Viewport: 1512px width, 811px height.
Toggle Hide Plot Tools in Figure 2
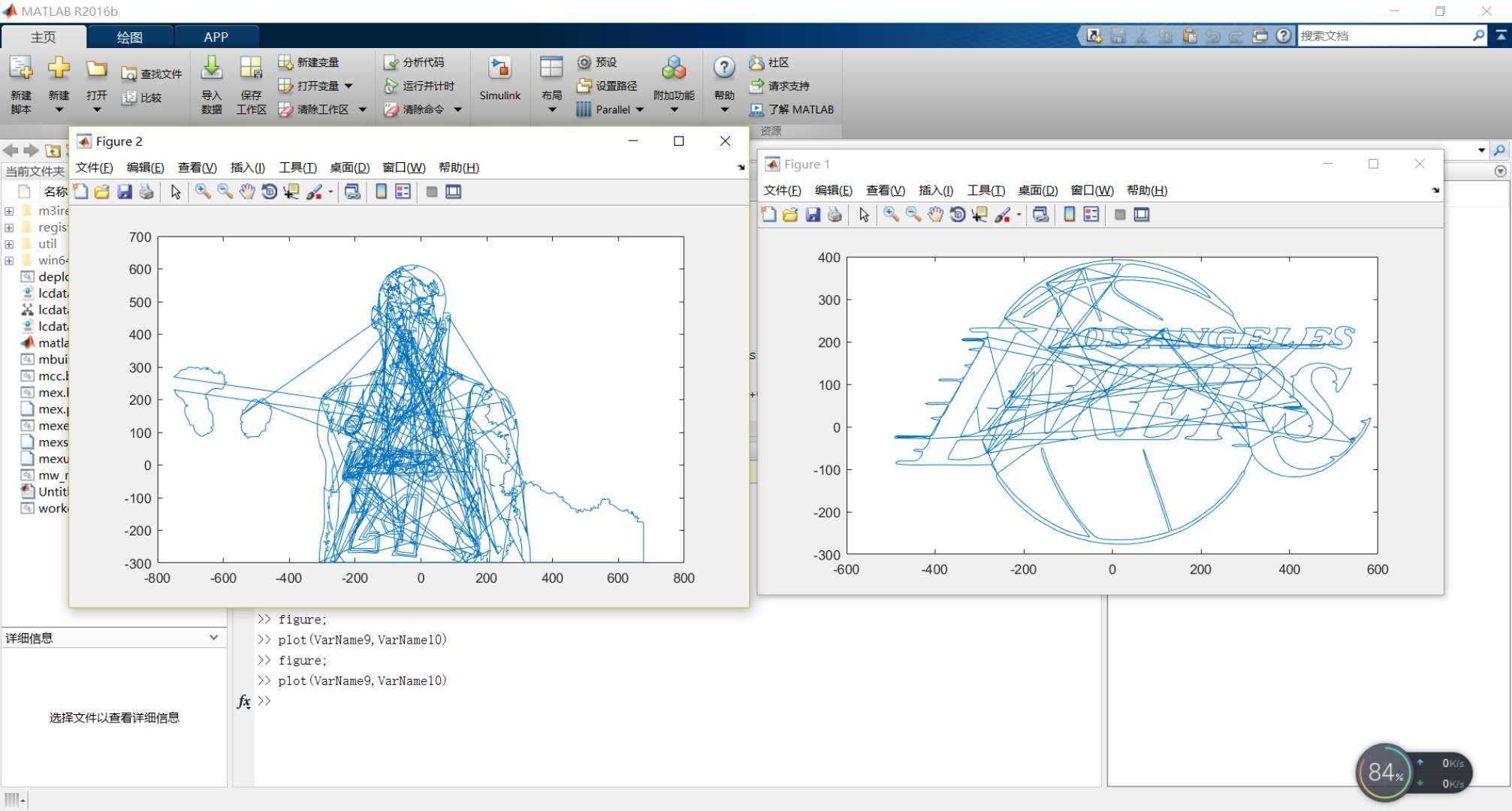[x=432, y=191]
